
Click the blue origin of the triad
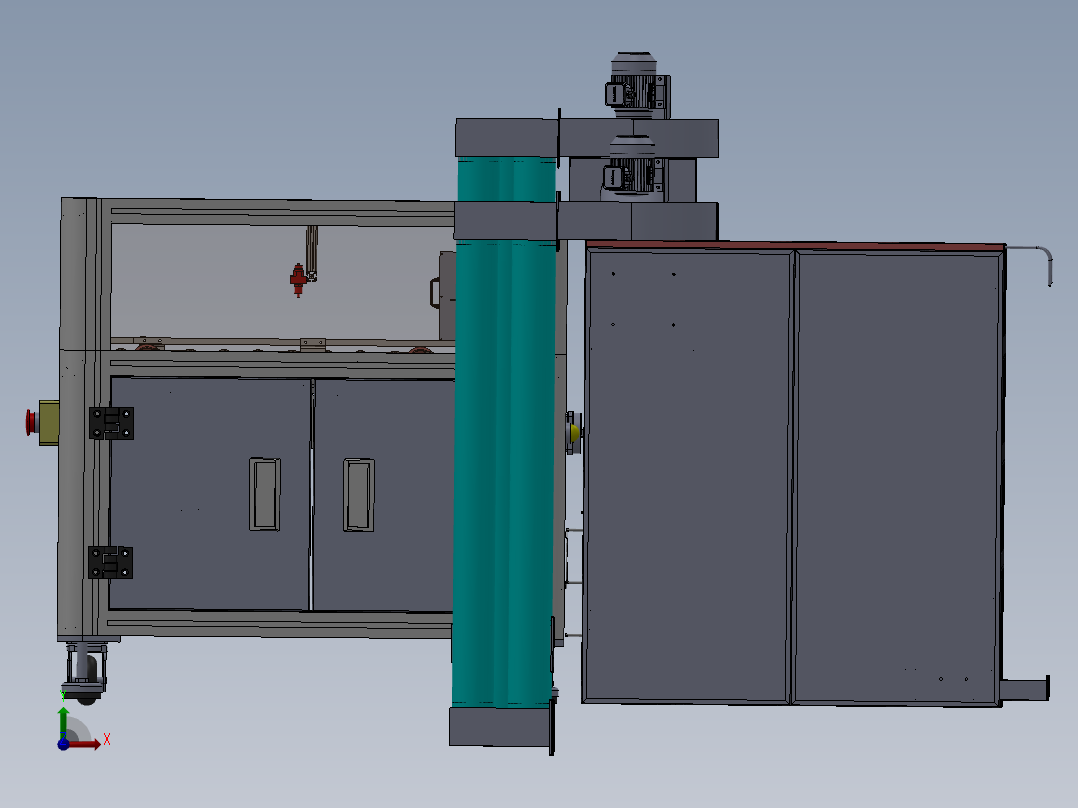click(63, 744)
